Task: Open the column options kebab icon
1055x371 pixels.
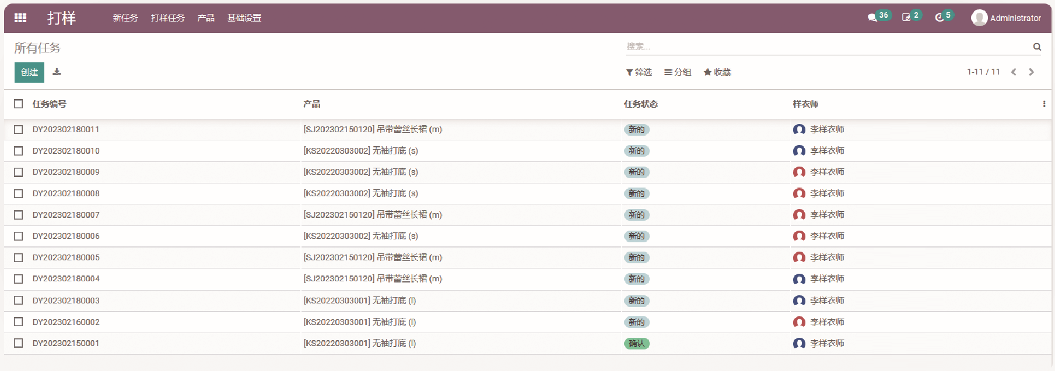Action: (x=1044, y=104)
